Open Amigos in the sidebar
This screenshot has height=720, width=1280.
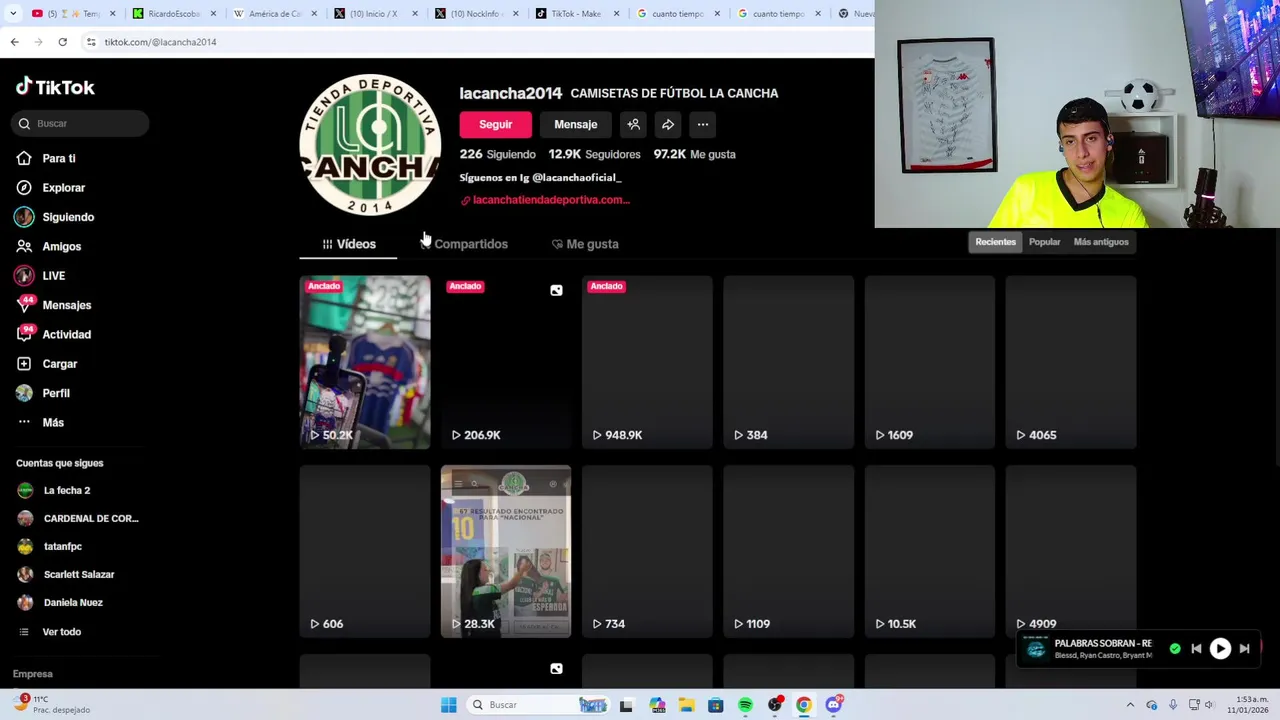62,246
